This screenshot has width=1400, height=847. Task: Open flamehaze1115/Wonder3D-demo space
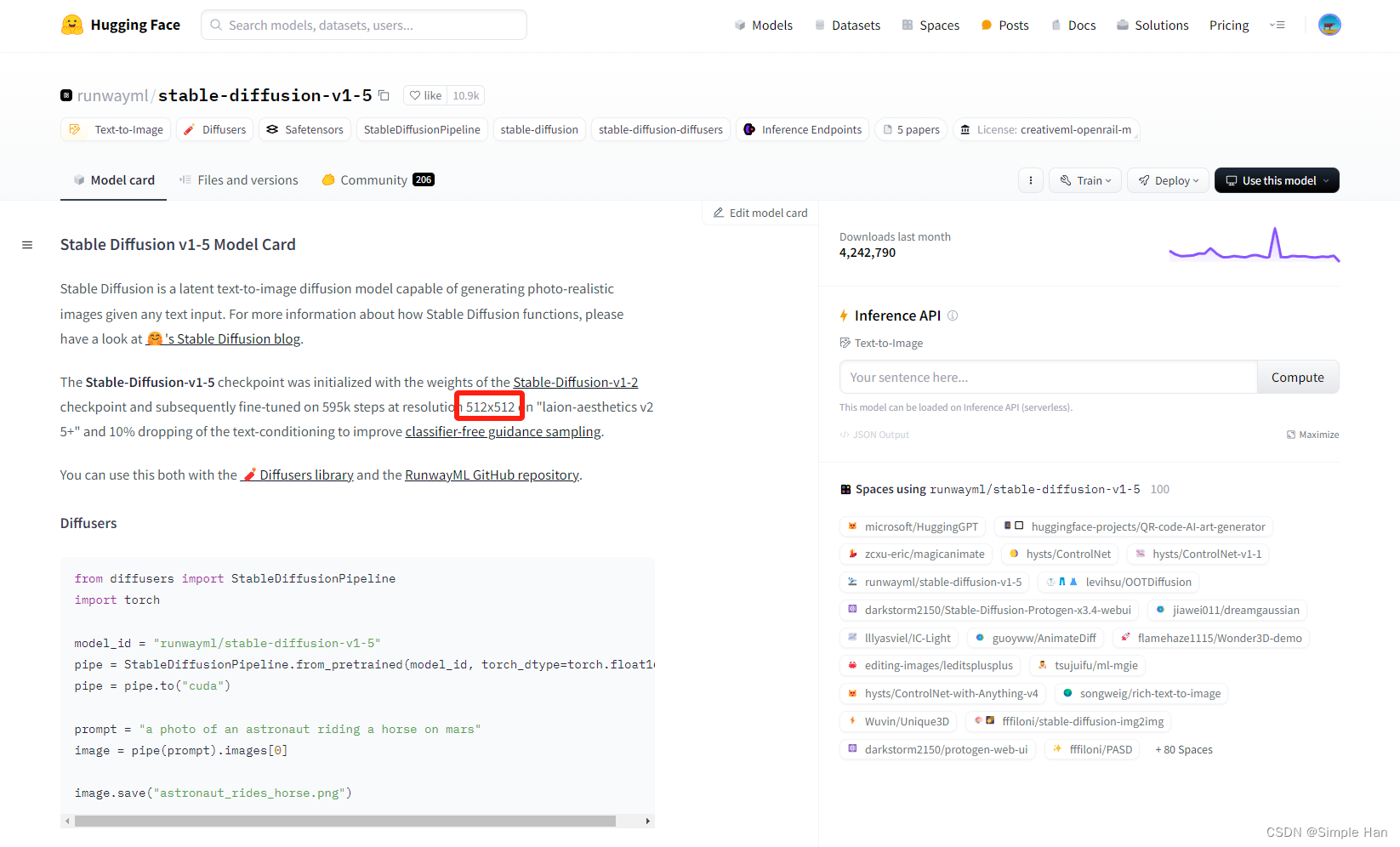click(1210, 638)
